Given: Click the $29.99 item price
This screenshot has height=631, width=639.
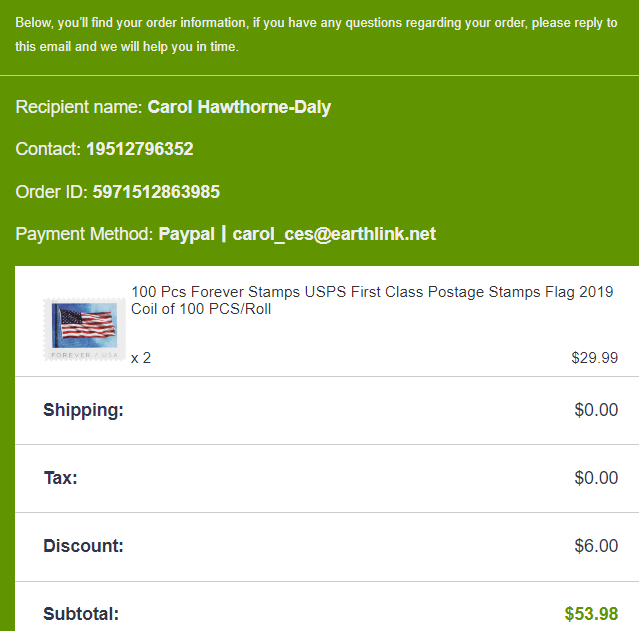Looking at the screenshot, I should pyautogui.click(x=594, y=357).
